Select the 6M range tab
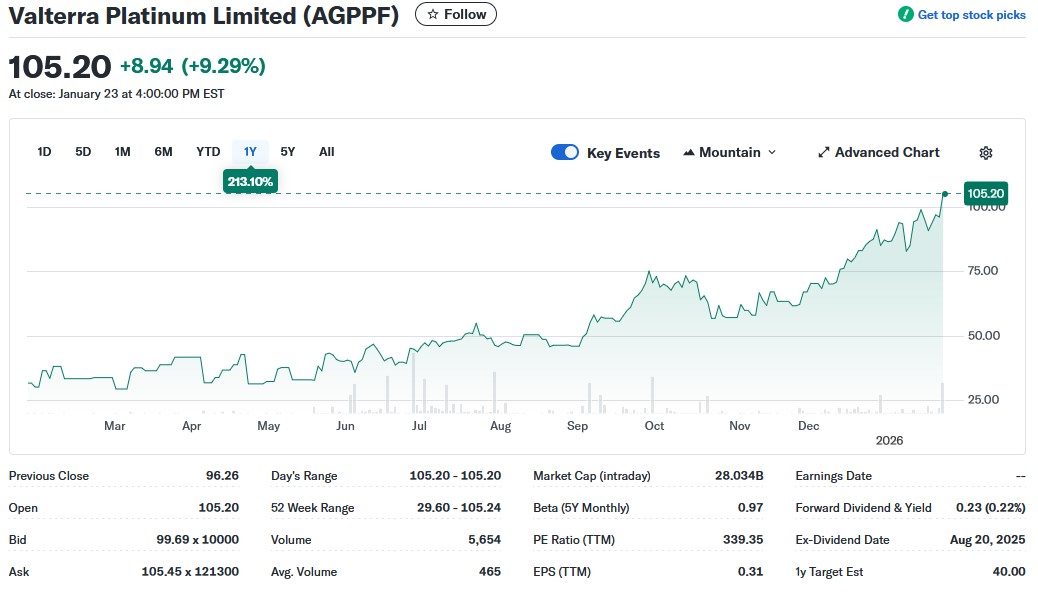Viewport: 1038px width, 595px height. pyautogui.click(x=164, y=152)
